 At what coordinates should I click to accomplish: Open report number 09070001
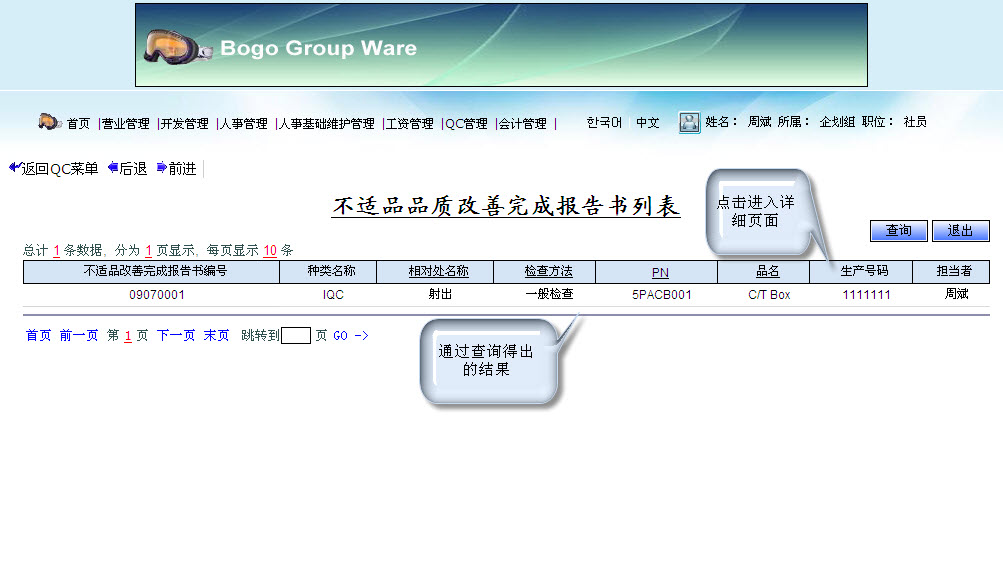tap(157, 295)
